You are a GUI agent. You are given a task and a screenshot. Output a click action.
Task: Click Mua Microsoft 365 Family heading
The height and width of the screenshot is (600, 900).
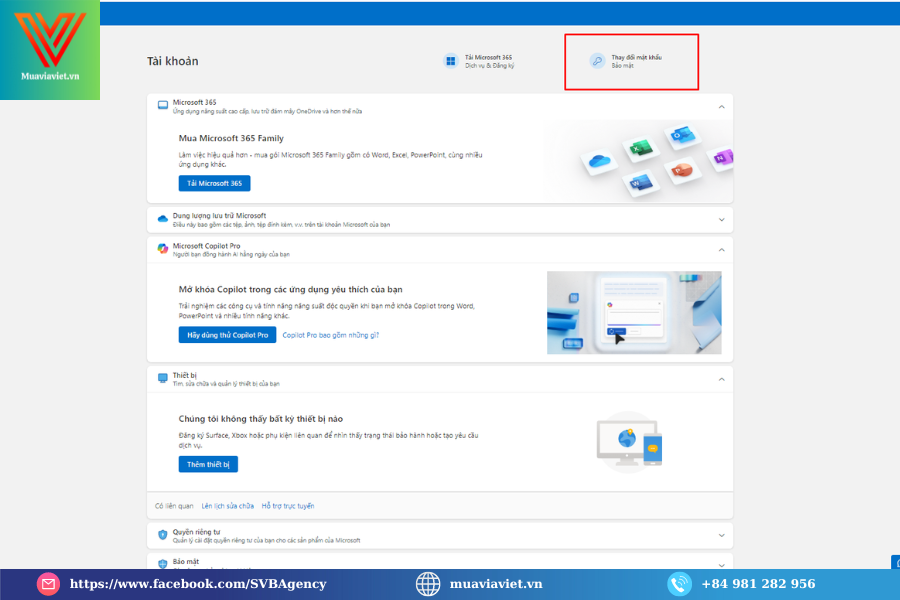click(x=231, y=138)
